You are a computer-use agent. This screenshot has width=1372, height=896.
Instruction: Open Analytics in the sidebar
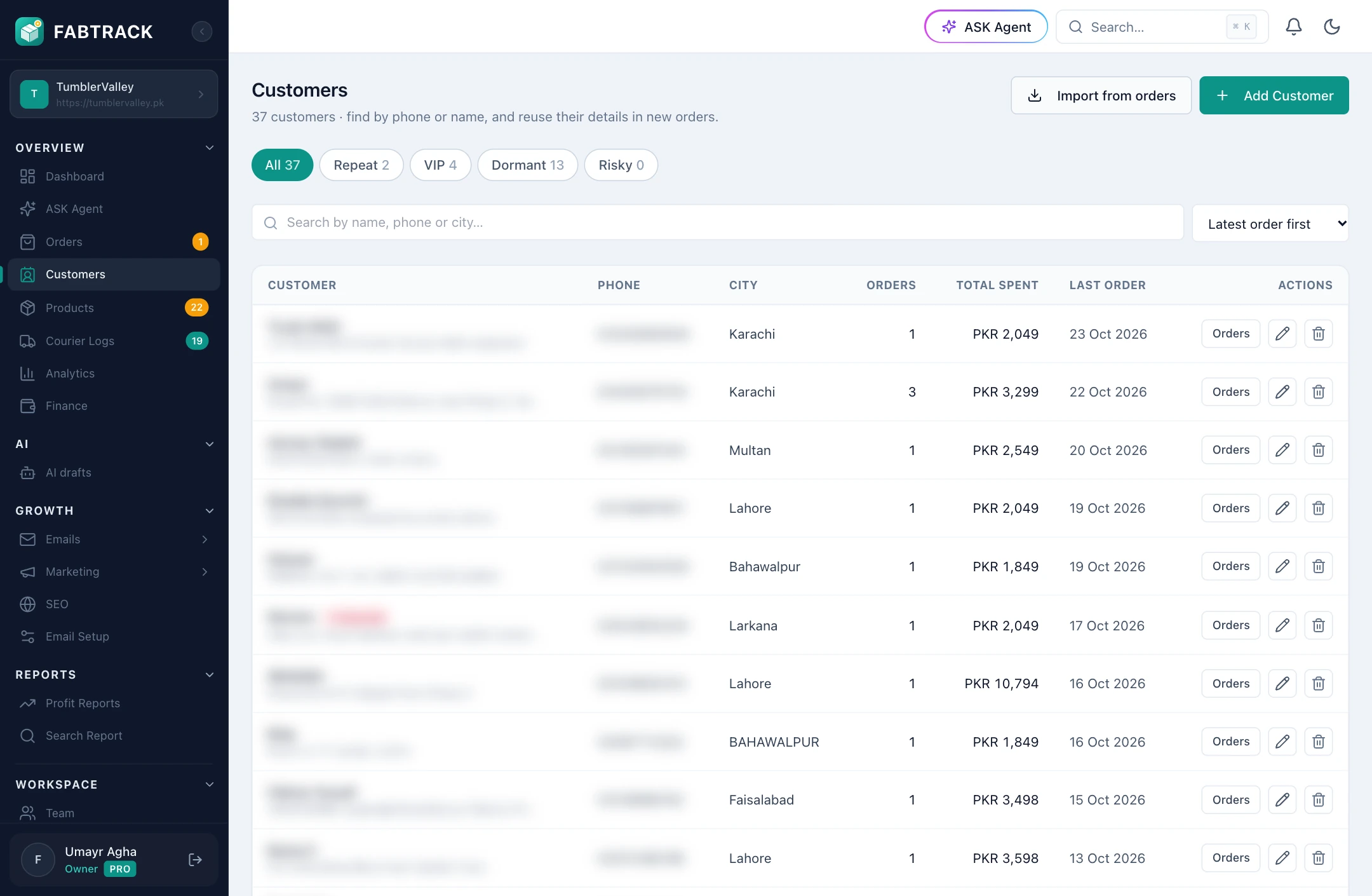114,373
